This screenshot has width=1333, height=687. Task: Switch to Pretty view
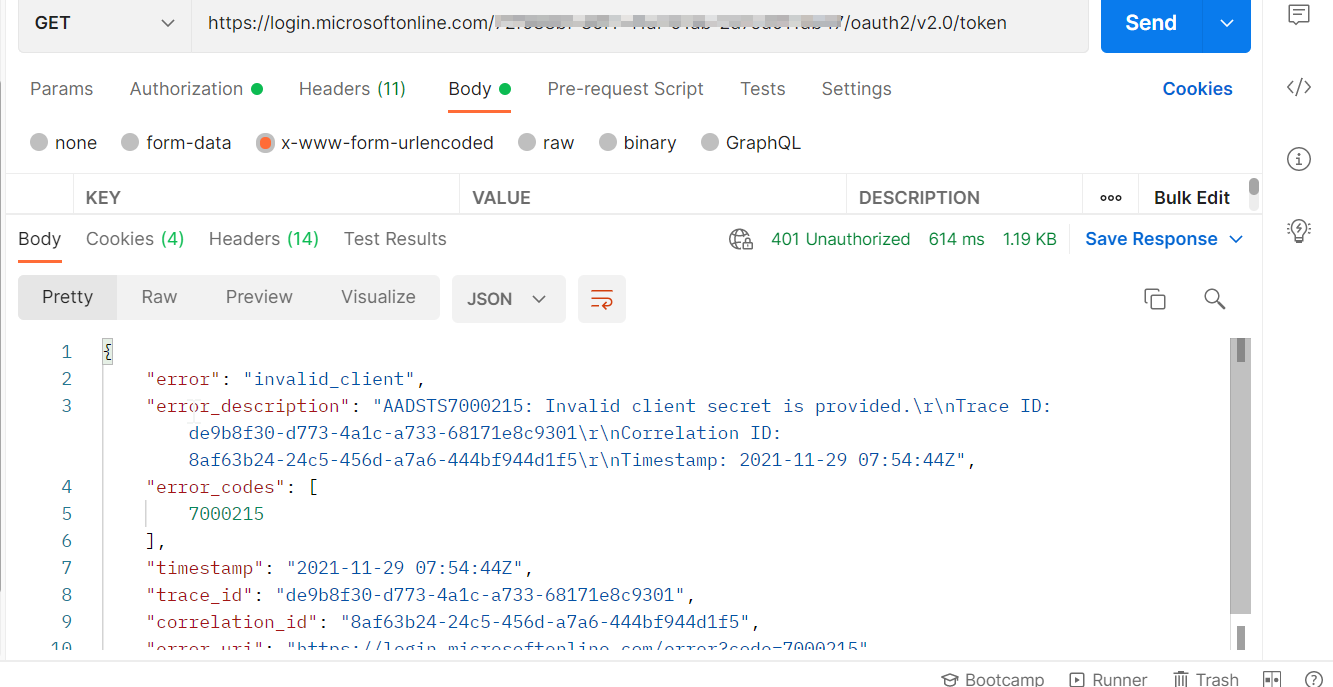point(67,297)
